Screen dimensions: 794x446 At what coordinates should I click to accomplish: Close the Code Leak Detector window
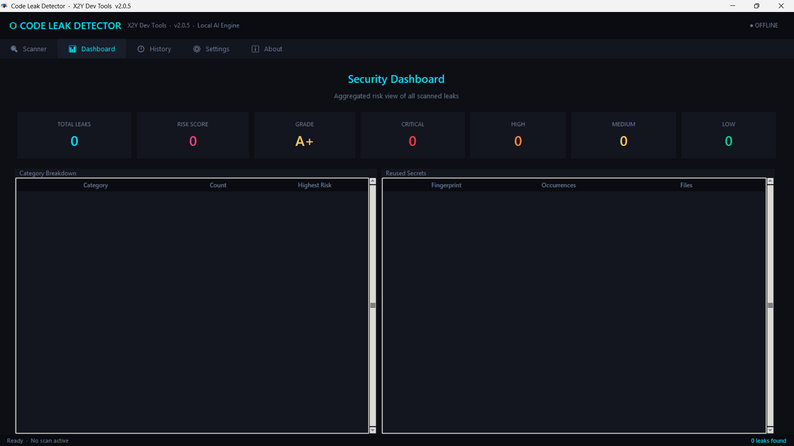tap(781, 6)
